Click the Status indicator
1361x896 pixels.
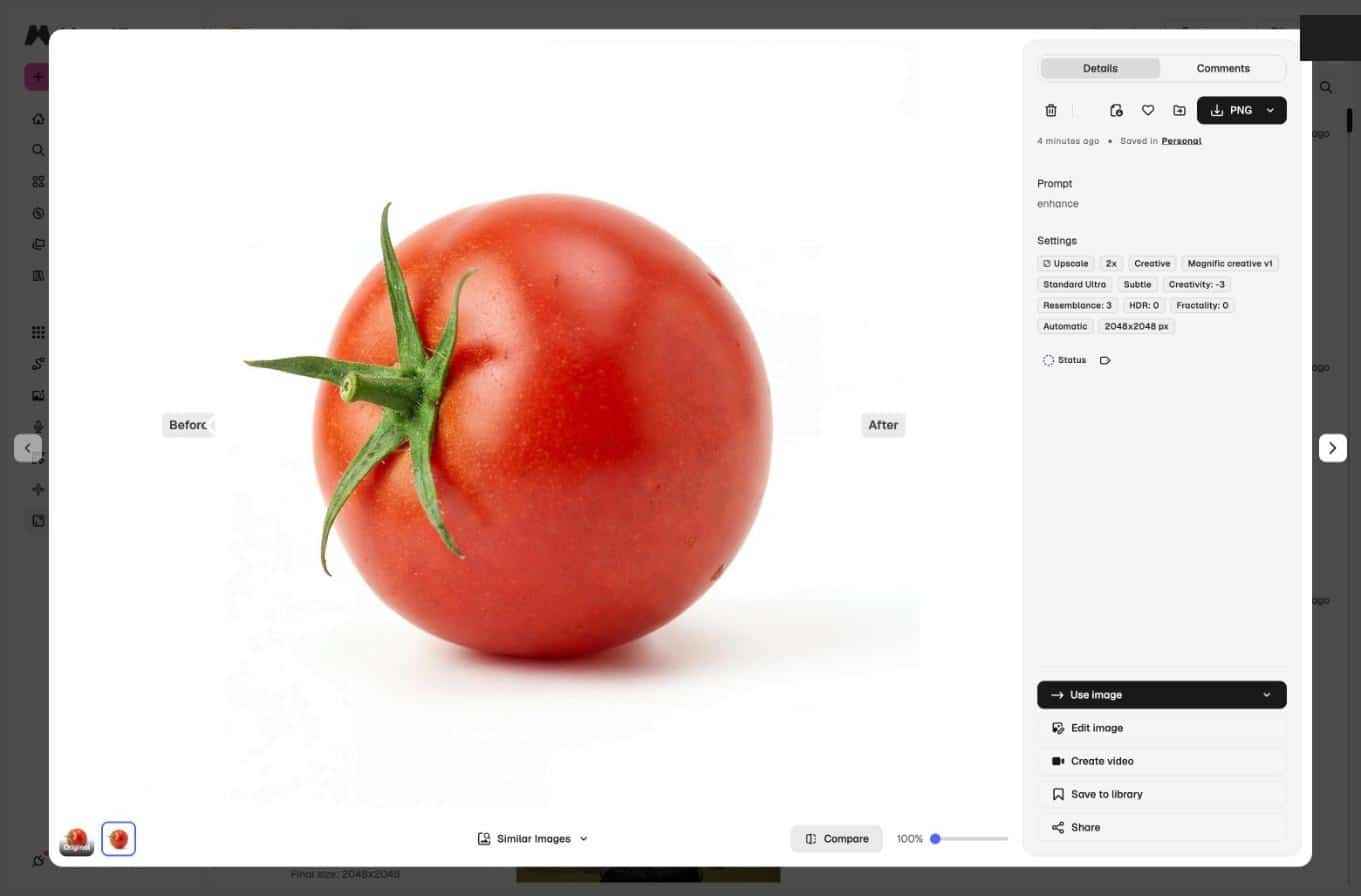(x=1064, y=360)
